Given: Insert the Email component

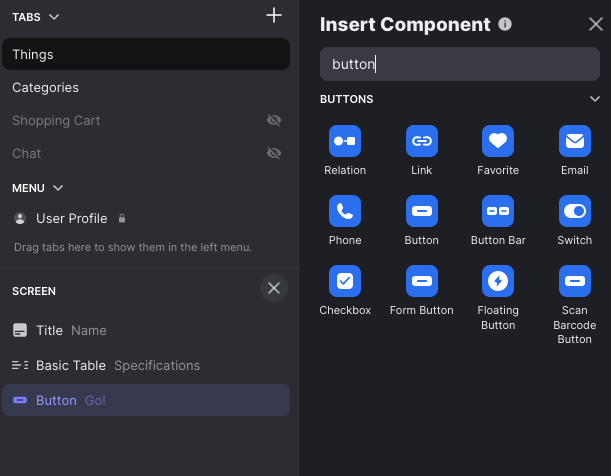Looking at the screenshot, I should 575,141.
